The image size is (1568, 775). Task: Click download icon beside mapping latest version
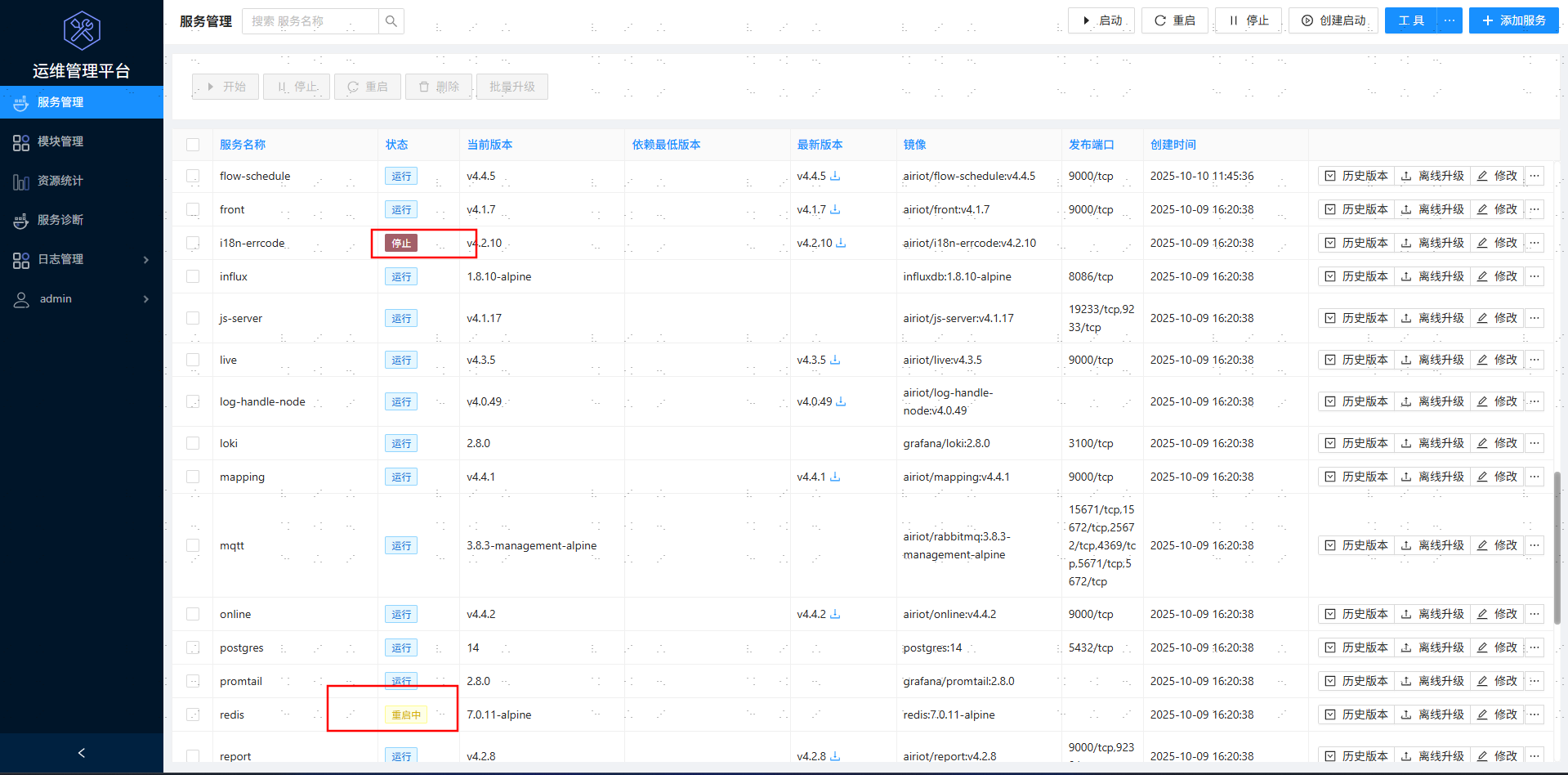835,477
